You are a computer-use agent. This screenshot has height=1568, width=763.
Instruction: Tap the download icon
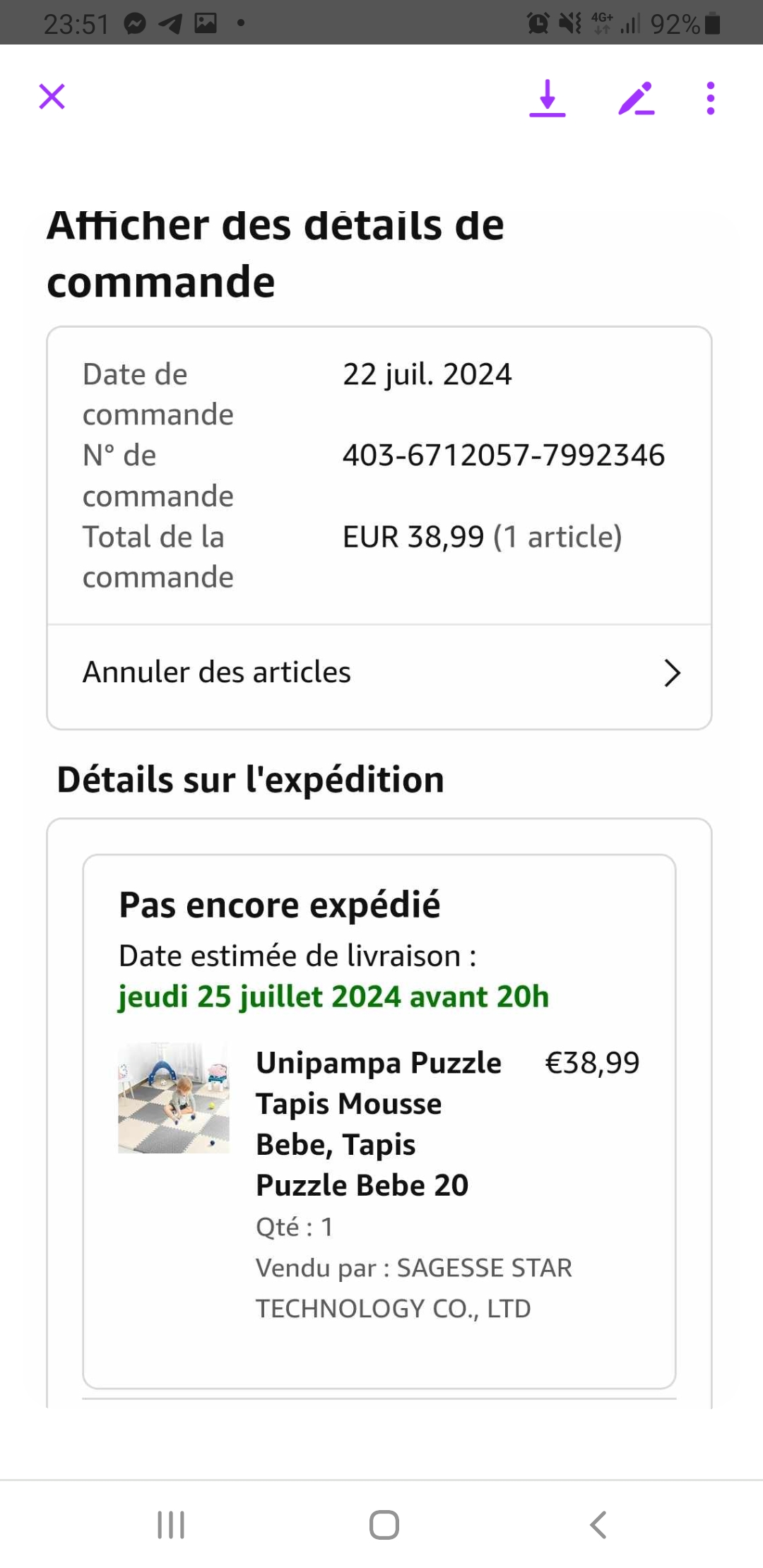[x=548, y=98]
